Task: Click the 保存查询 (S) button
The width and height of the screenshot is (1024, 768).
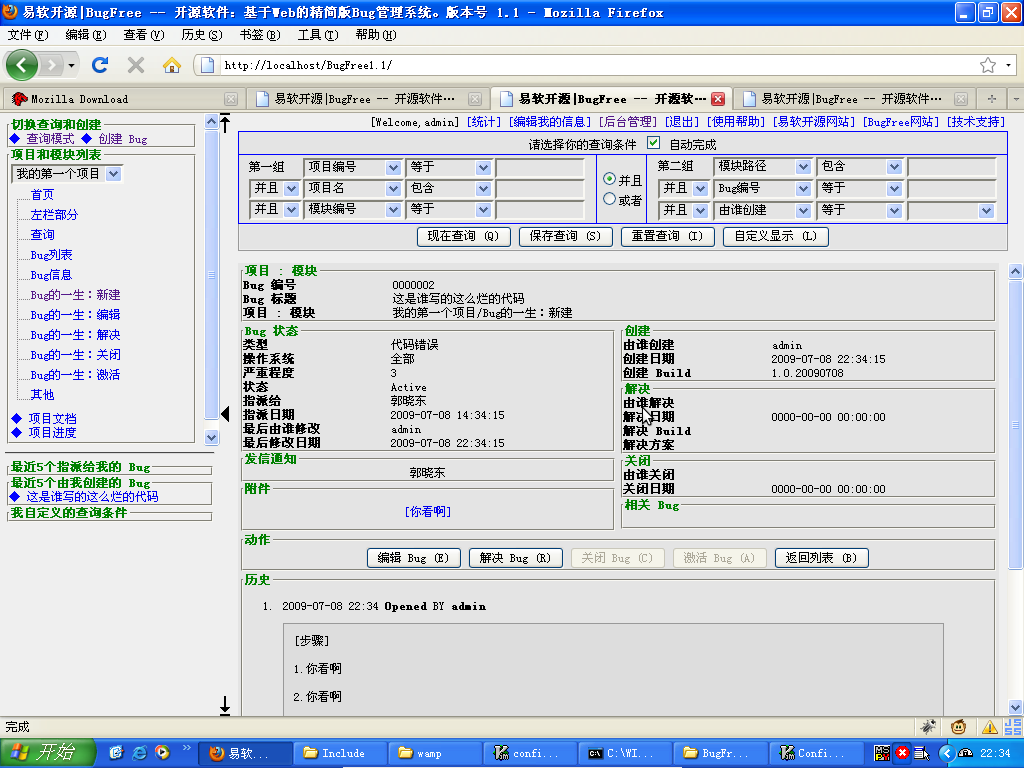Action: point(566,236)
